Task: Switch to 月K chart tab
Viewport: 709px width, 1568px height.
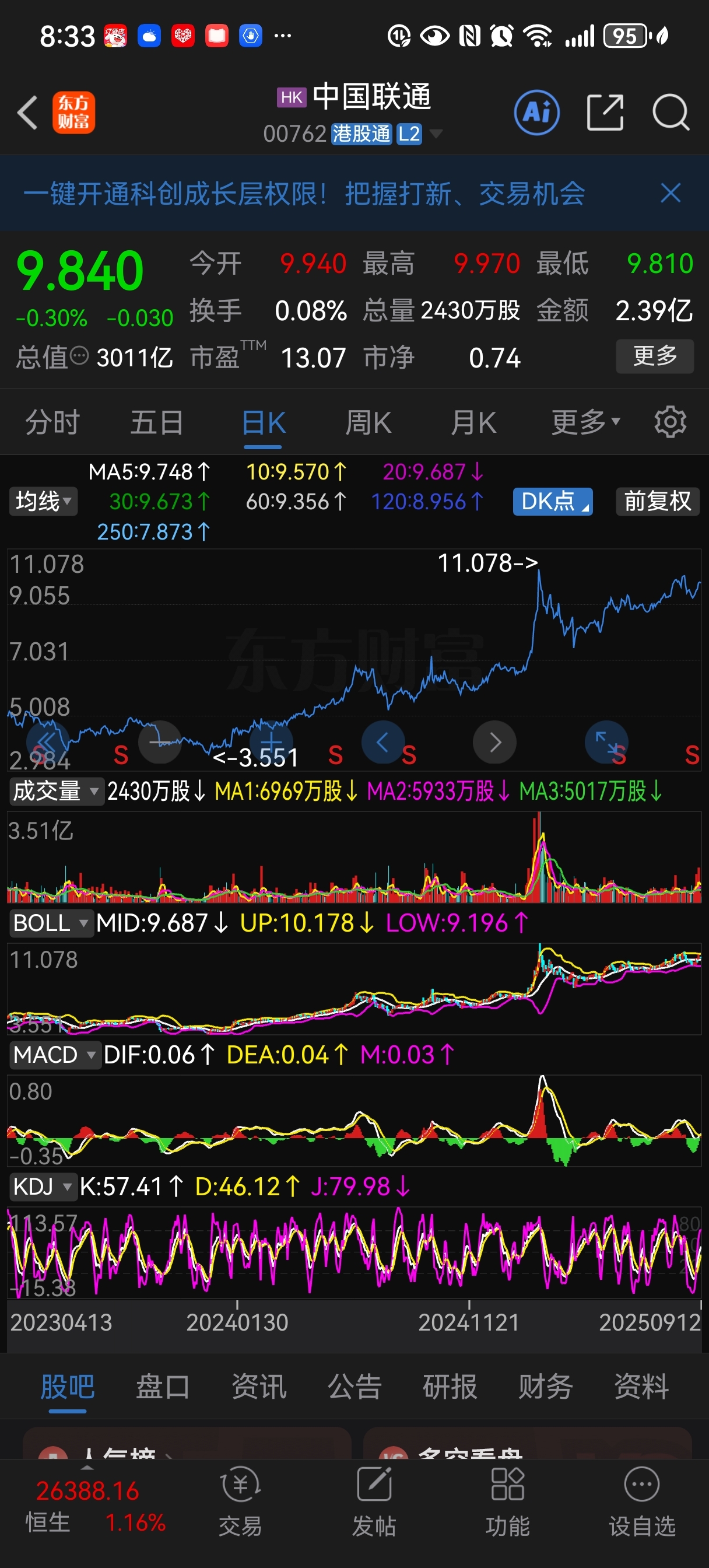Action: click(473, 422)
